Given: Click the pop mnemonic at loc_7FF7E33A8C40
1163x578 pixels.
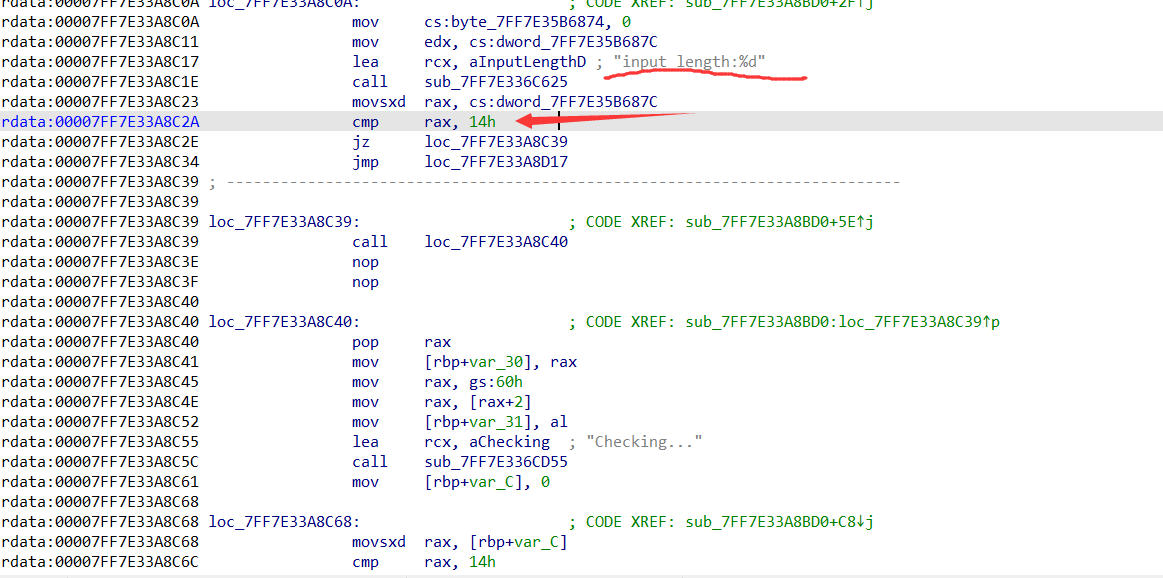Looking at the screenshot, I should tap(364, 342).
